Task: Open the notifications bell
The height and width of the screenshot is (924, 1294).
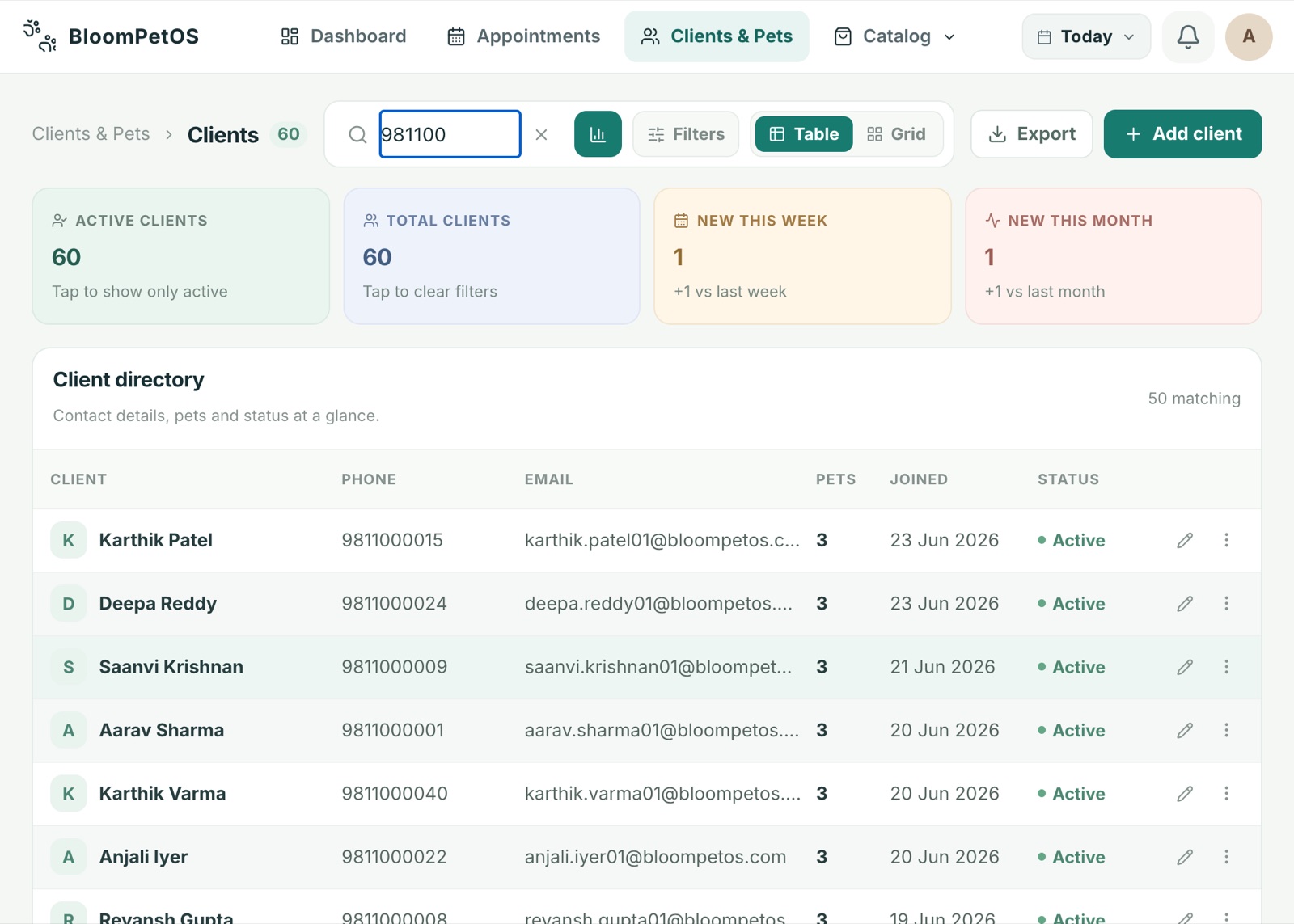Action: pyautogui.click(x=1187, y=36)
